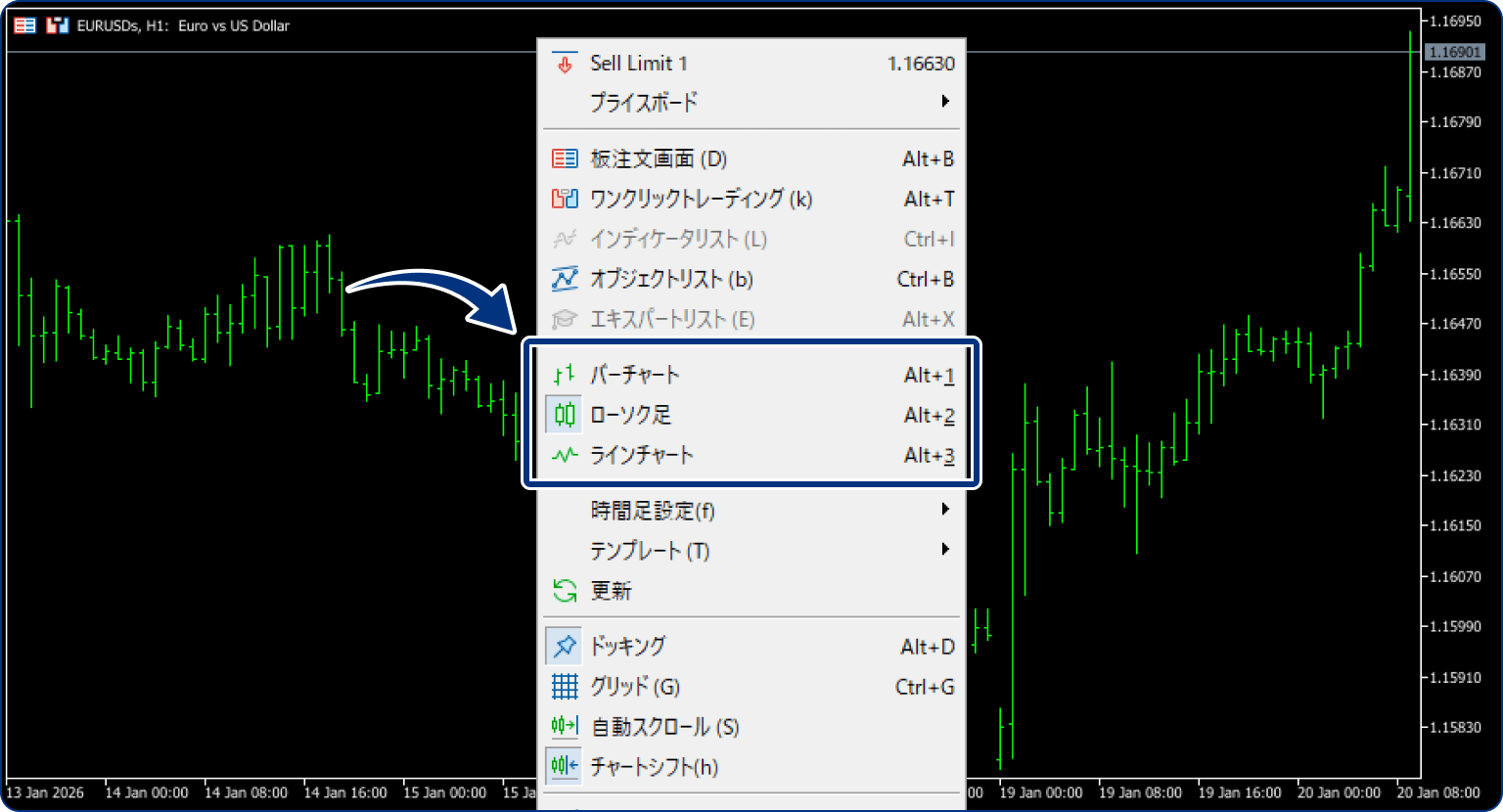Click the Sell Limit 1 entry
The height and width of the screenshot is (812, 1503).
coord(638,63)
